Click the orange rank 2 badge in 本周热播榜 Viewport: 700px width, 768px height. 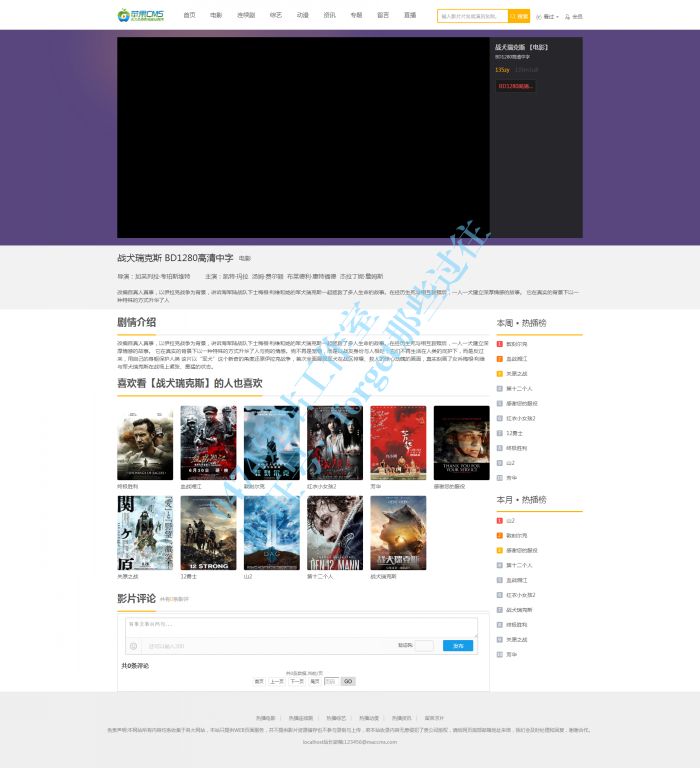(x=500, y=359)
